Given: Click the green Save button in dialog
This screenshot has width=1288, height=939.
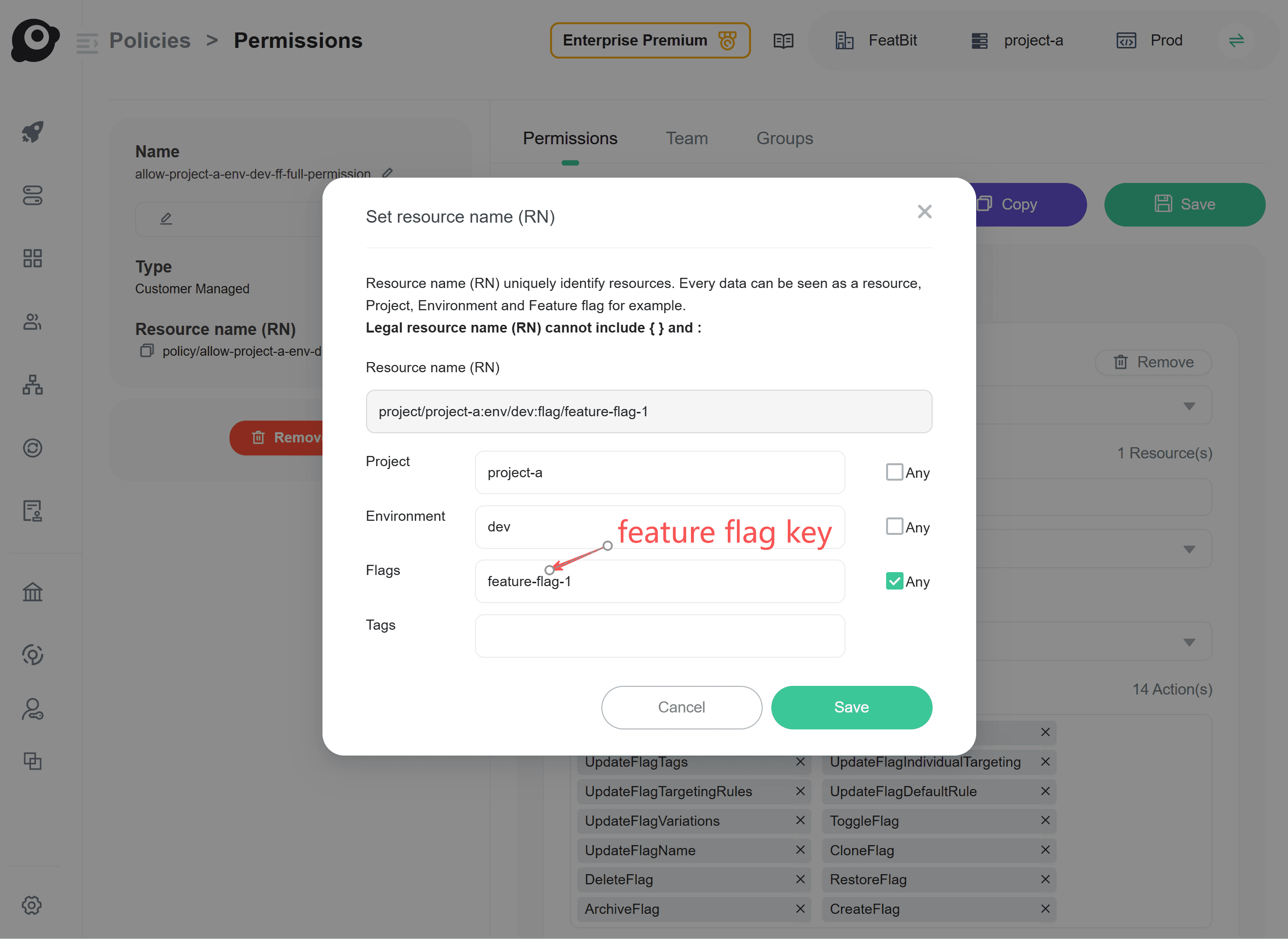Looking at the screenshot, I should [851, 707].
